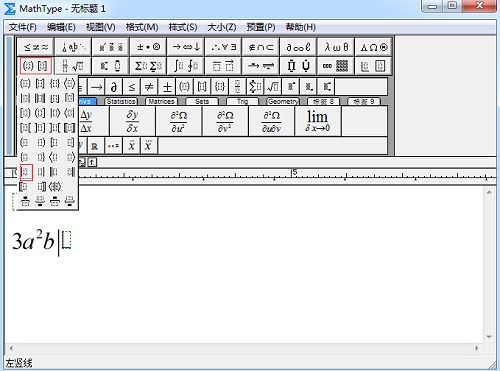Screen dimensions: 500x371
Task: Open the 视图(V) menu
Action: pos(101,27)
